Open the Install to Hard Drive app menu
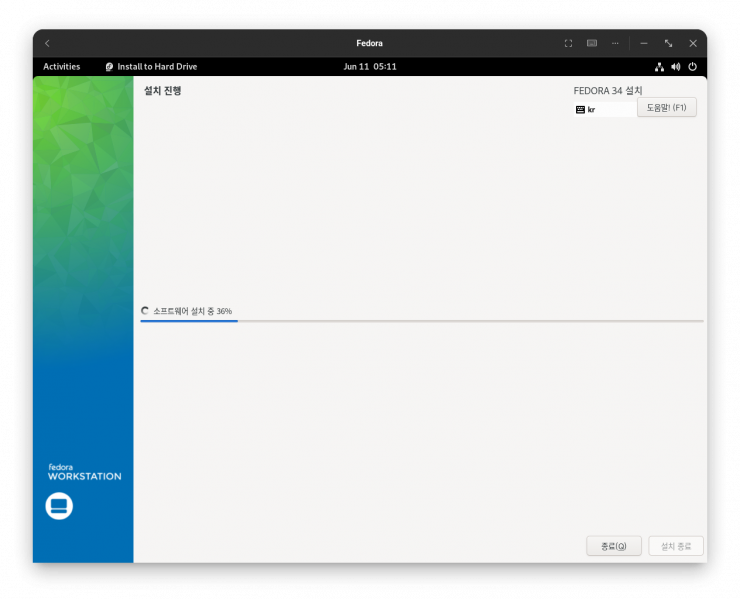This screenshot has width=740, height=599. coord(157,67)
